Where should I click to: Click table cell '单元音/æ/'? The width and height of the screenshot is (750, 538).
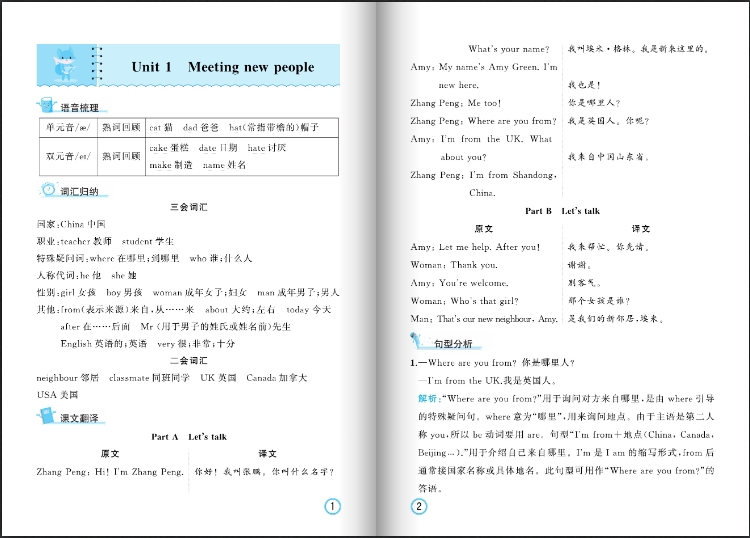68,127
